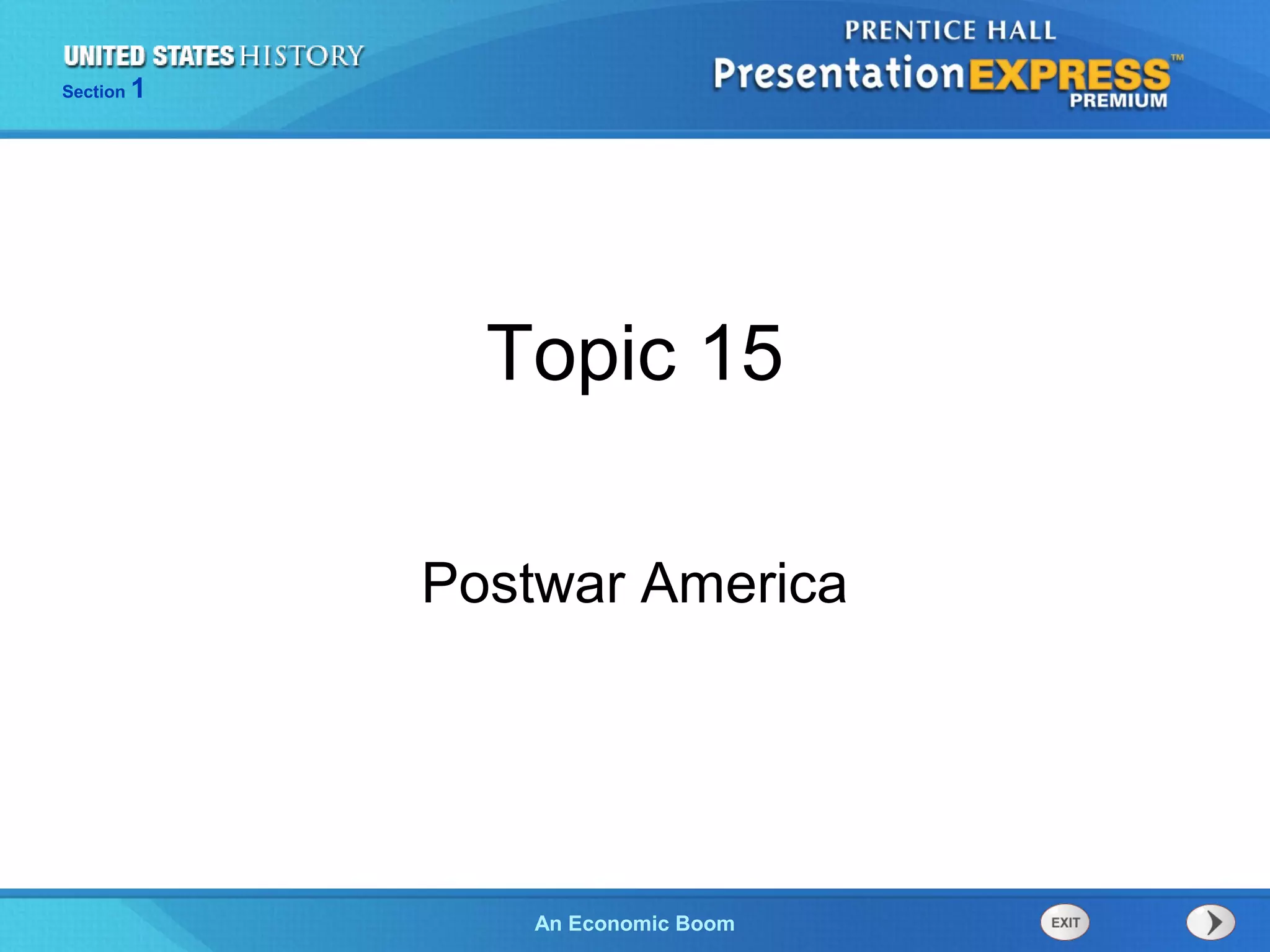Click the Postwar America subtitle
This screenshot has width=1270, height=952.
(x=634, y=583)
